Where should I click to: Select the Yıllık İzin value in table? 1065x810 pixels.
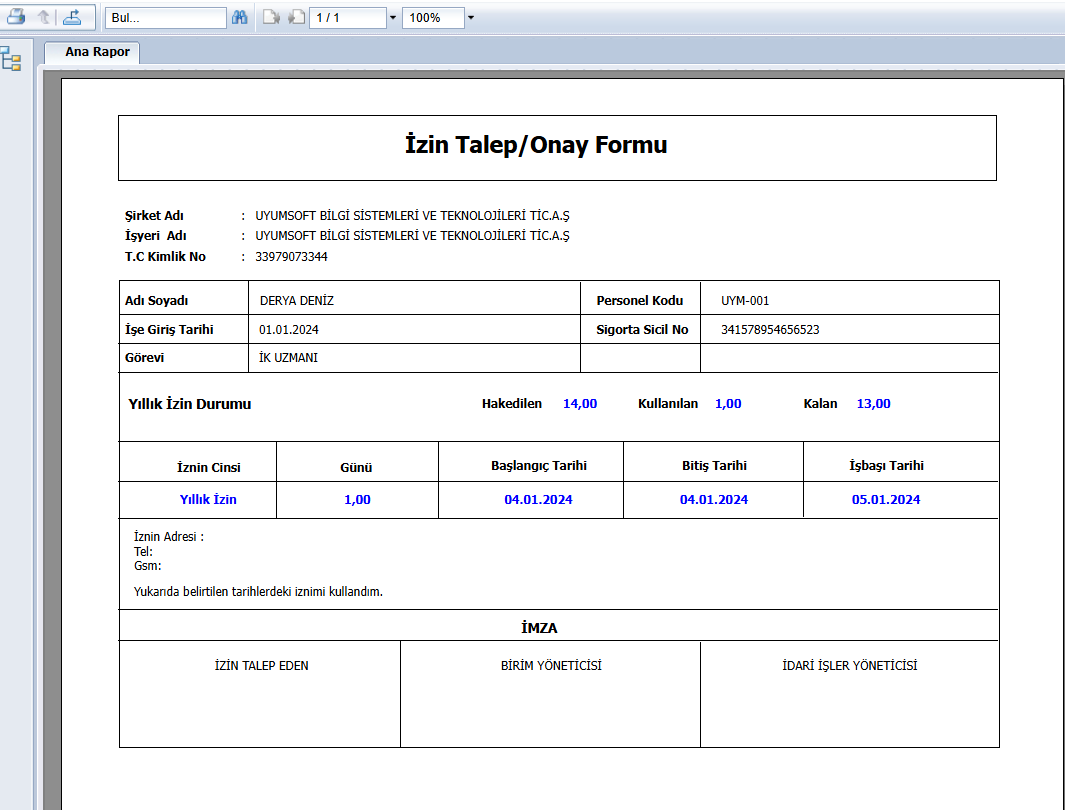[208, 500]
